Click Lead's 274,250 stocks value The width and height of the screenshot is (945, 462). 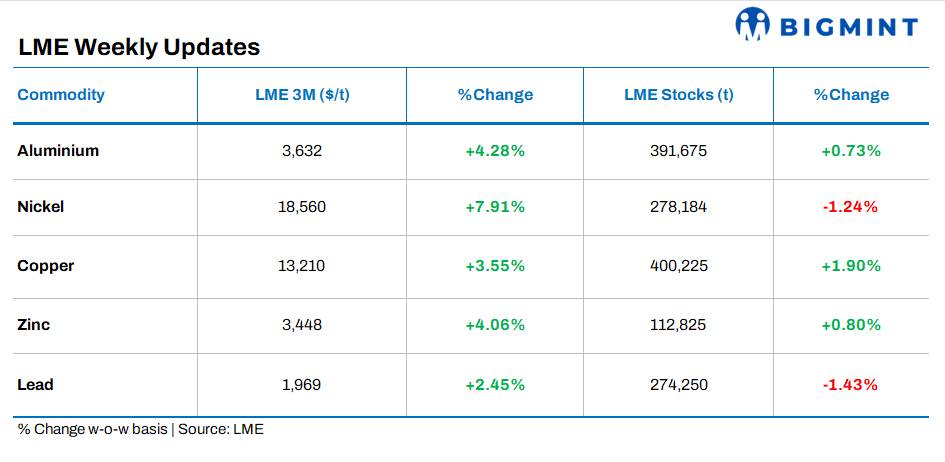pyautogui.click(x=678, y=384)
